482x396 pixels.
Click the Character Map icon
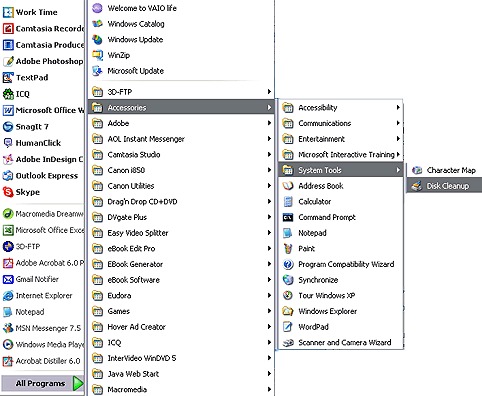(417, 170)
